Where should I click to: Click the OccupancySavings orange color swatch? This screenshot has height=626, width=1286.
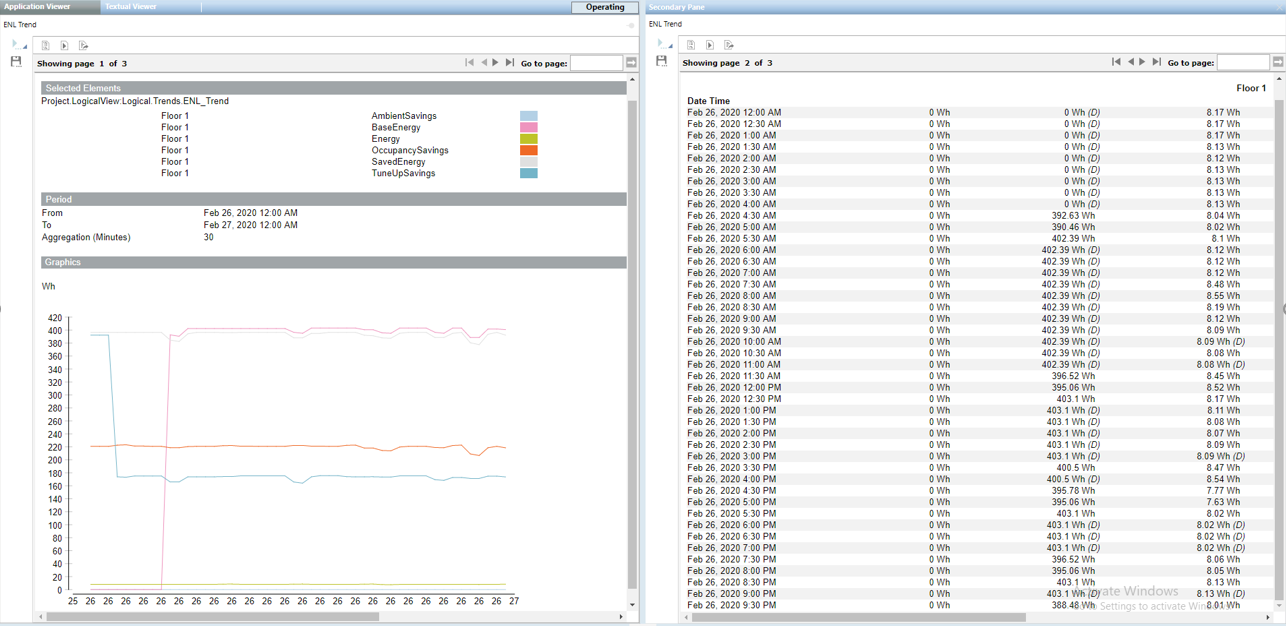click(529, 151)
